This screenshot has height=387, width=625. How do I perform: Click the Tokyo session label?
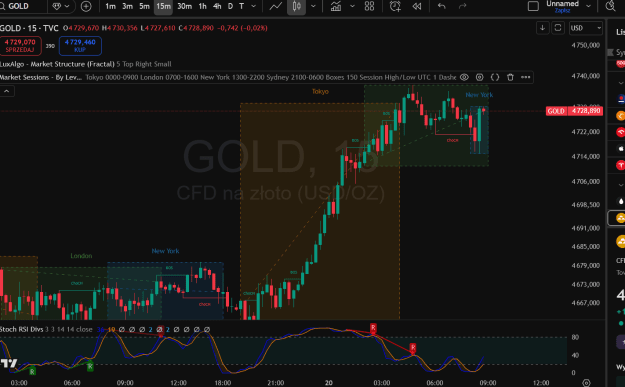tap(320, 92)
